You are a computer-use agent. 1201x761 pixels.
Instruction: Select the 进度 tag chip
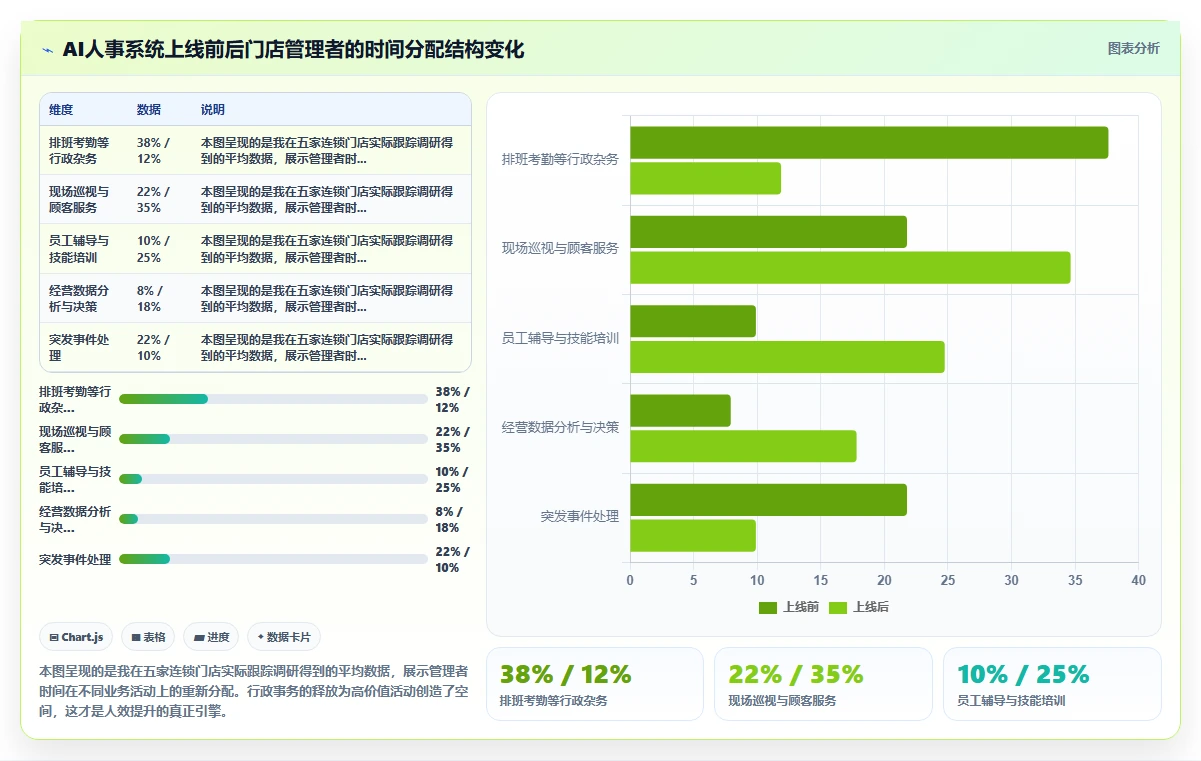[211, 637]
